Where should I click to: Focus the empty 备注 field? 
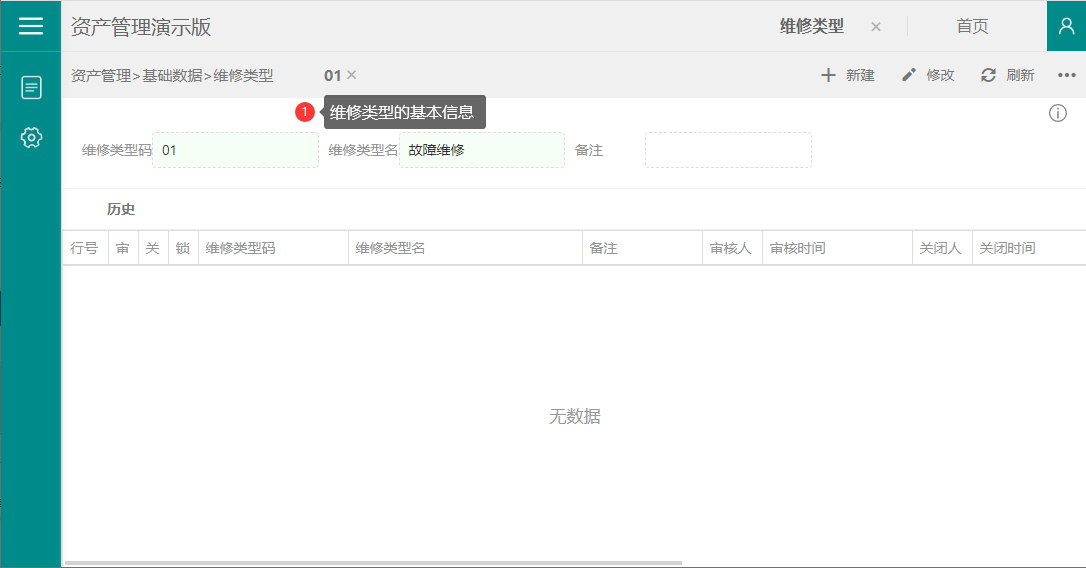(729, 150)
